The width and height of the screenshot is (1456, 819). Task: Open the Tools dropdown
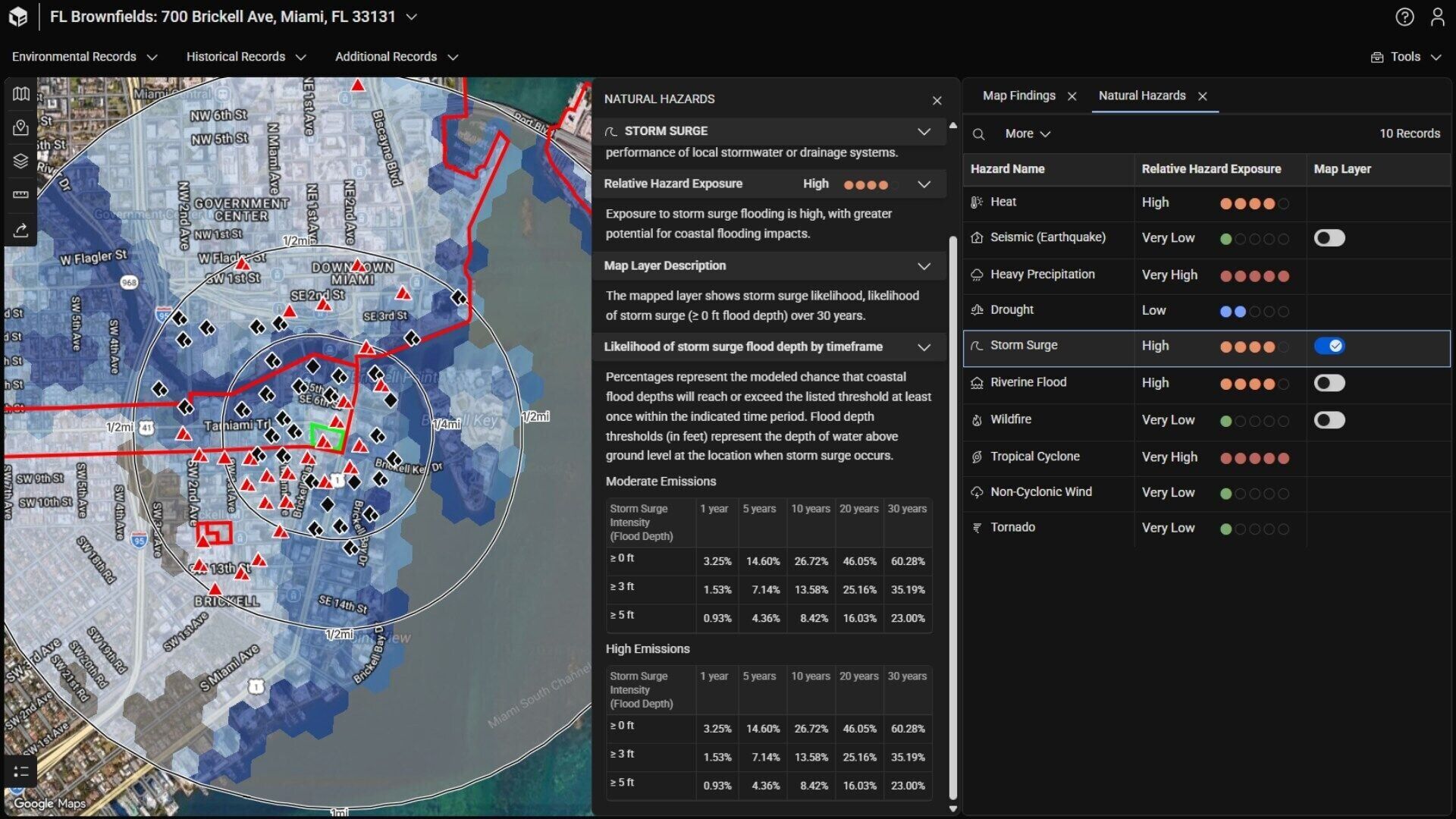click(x=1406, y=57)
